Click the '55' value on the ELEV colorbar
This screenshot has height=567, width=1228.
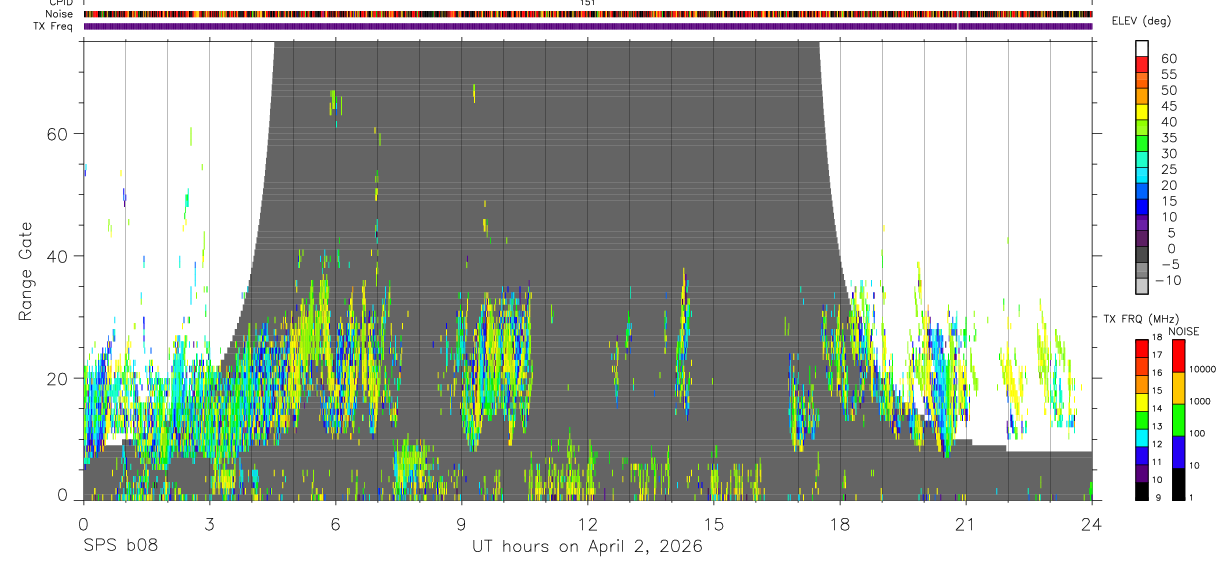click(1168, 74)
